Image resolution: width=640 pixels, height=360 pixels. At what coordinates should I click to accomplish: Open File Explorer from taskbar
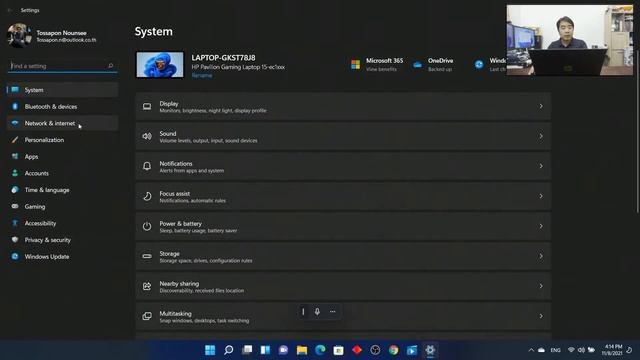tap(302, 350)
